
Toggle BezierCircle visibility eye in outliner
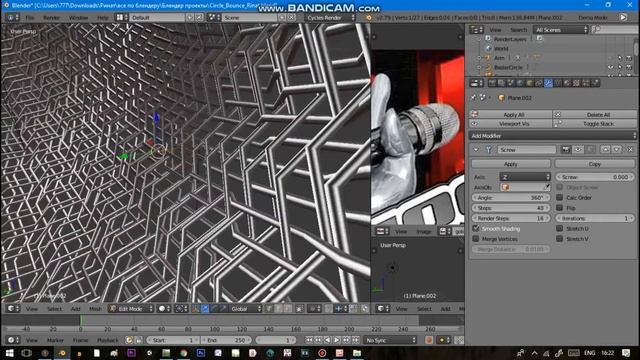610,67
